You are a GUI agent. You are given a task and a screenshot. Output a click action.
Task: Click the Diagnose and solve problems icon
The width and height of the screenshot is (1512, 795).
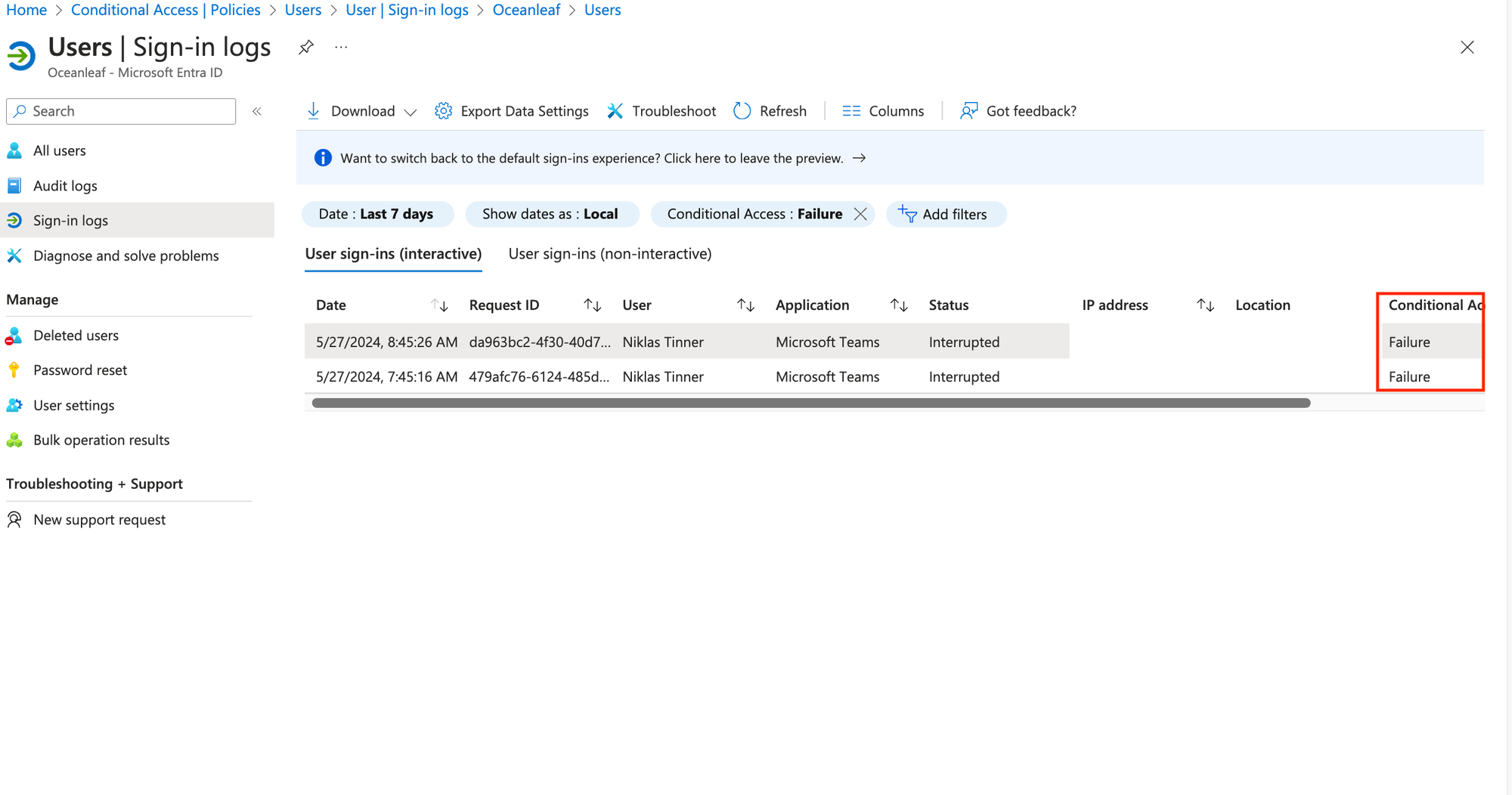[x=14, y=255]
